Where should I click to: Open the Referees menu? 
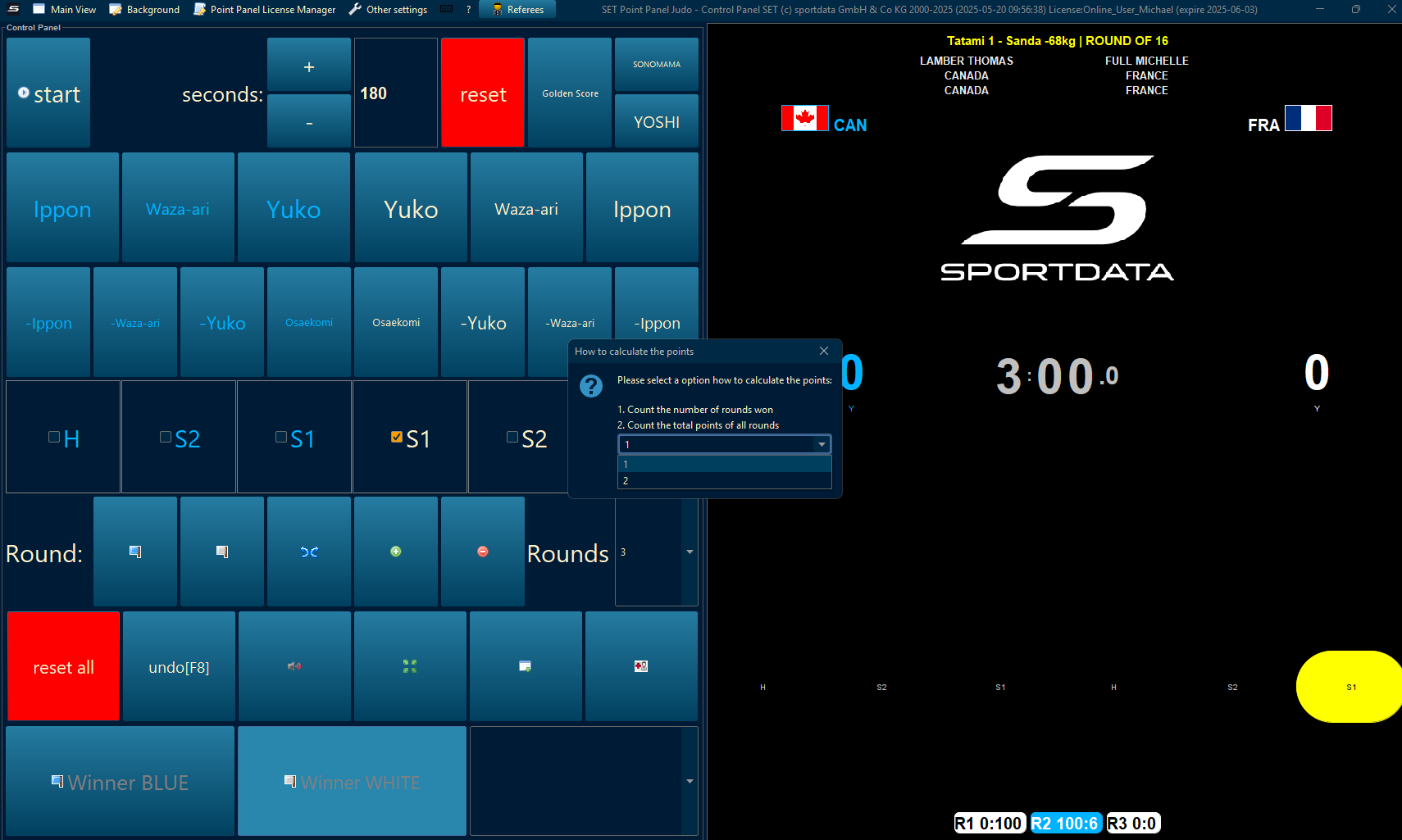[517, 10]
